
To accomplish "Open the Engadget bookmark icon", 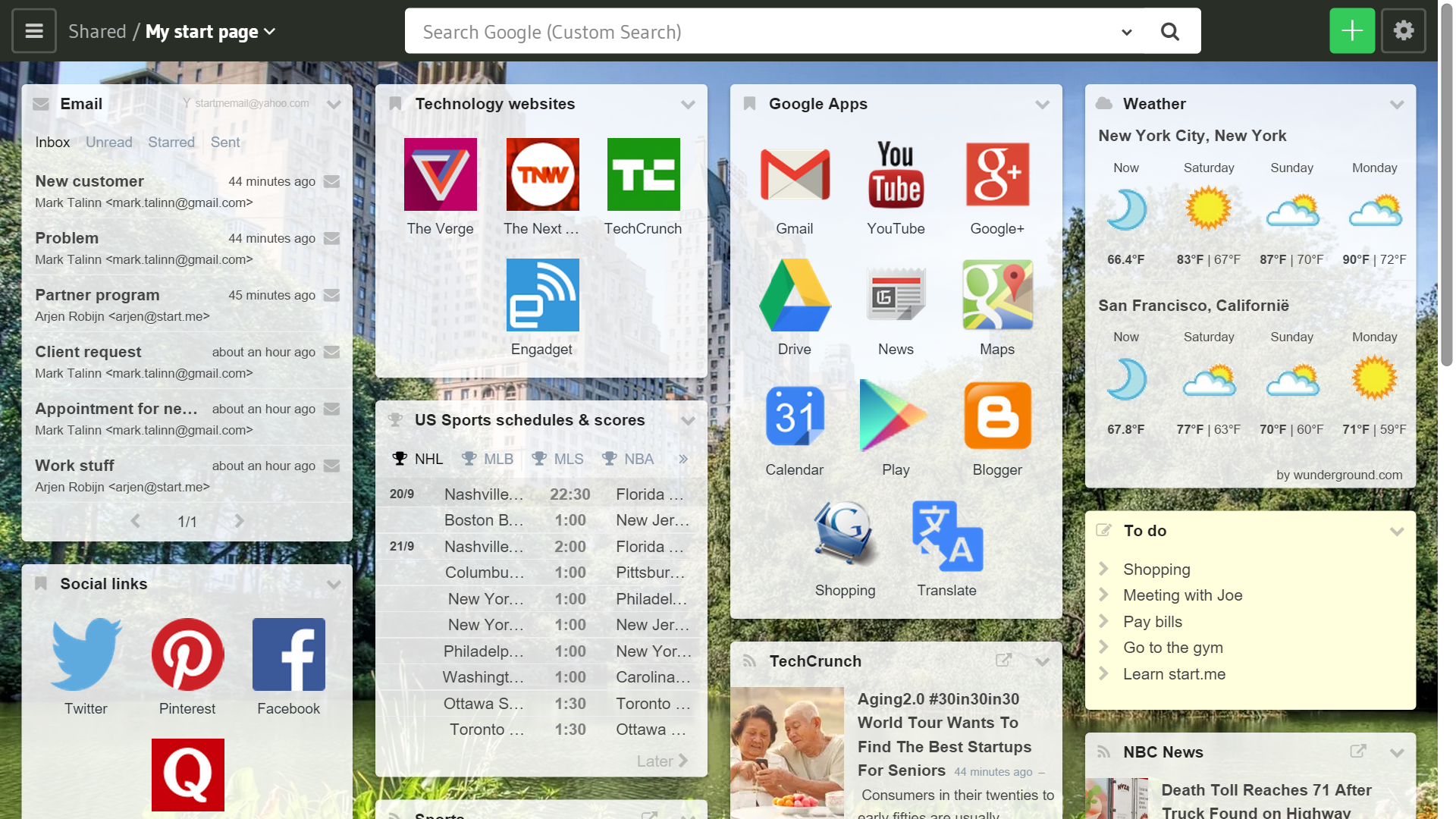I will 542,295.
